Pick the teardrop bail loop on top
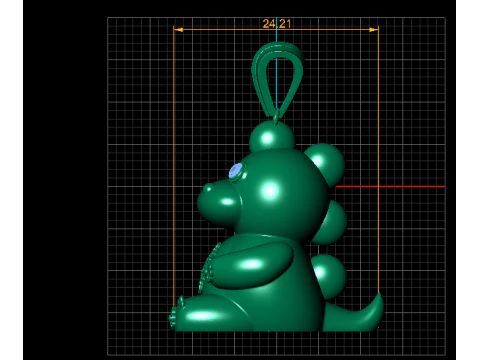The image size is (480, 360). [277, 80]
